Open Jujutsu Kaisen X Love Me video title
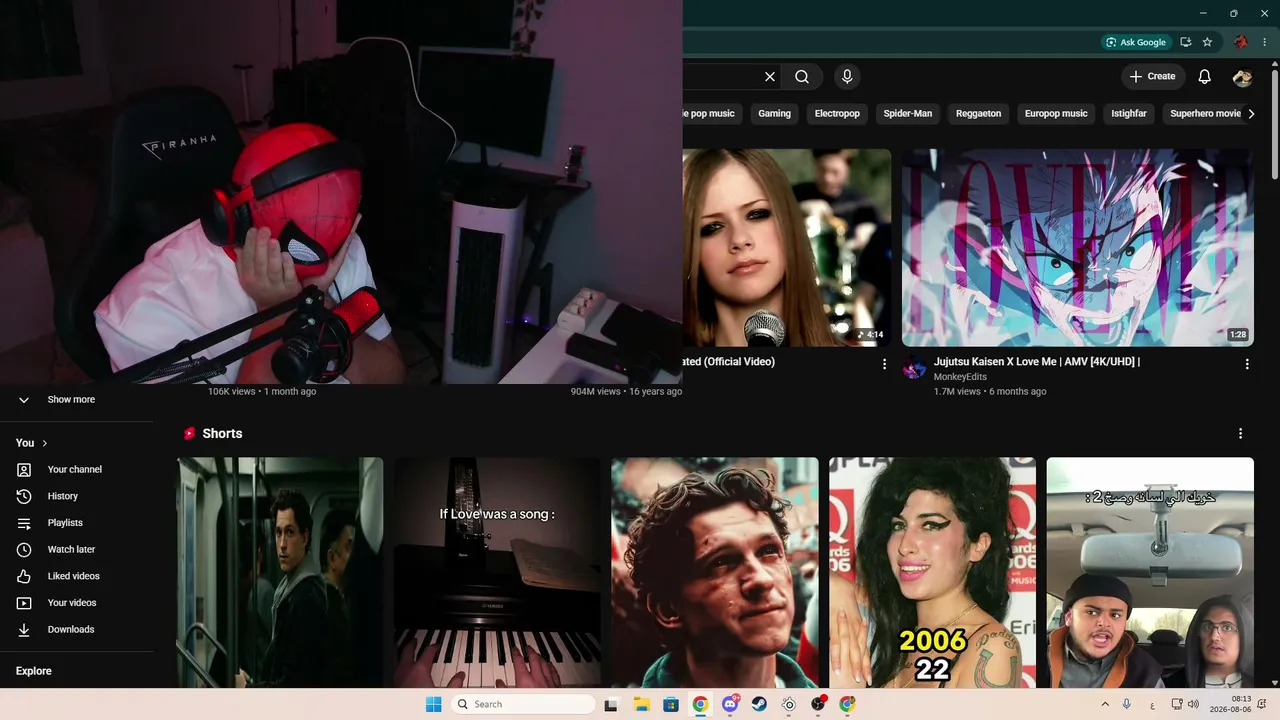1280x720 pixels. (x=1037, y=362)
